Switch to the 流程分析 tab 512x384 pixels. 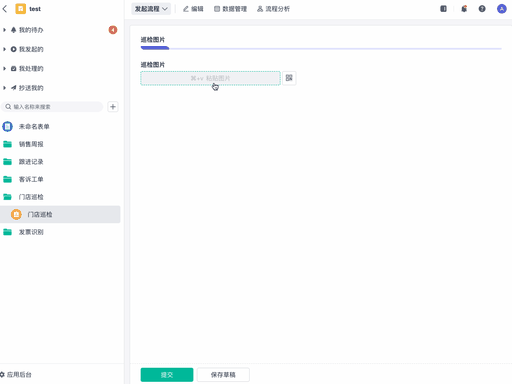pos(273,9)
